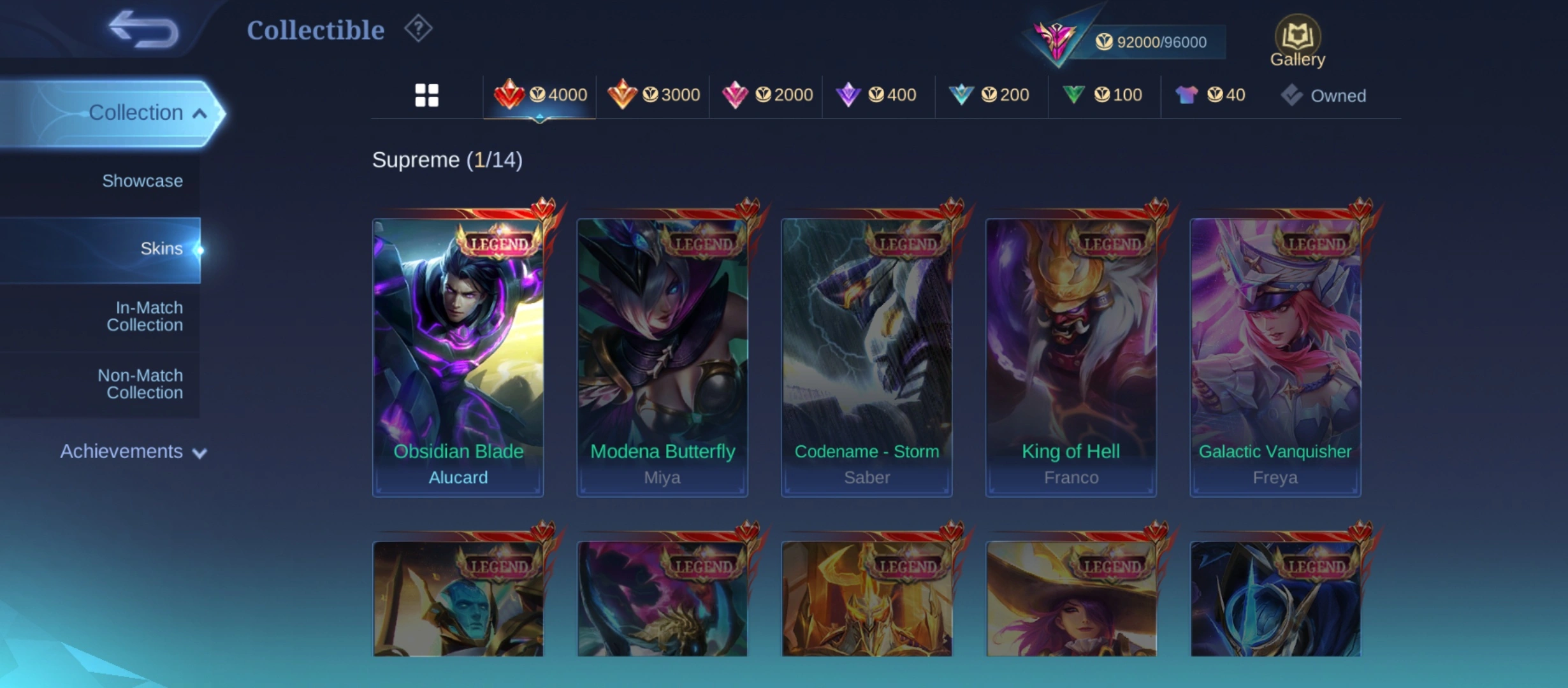
Task: Filter by 400 purple gem tier
Action: [876, 96]
